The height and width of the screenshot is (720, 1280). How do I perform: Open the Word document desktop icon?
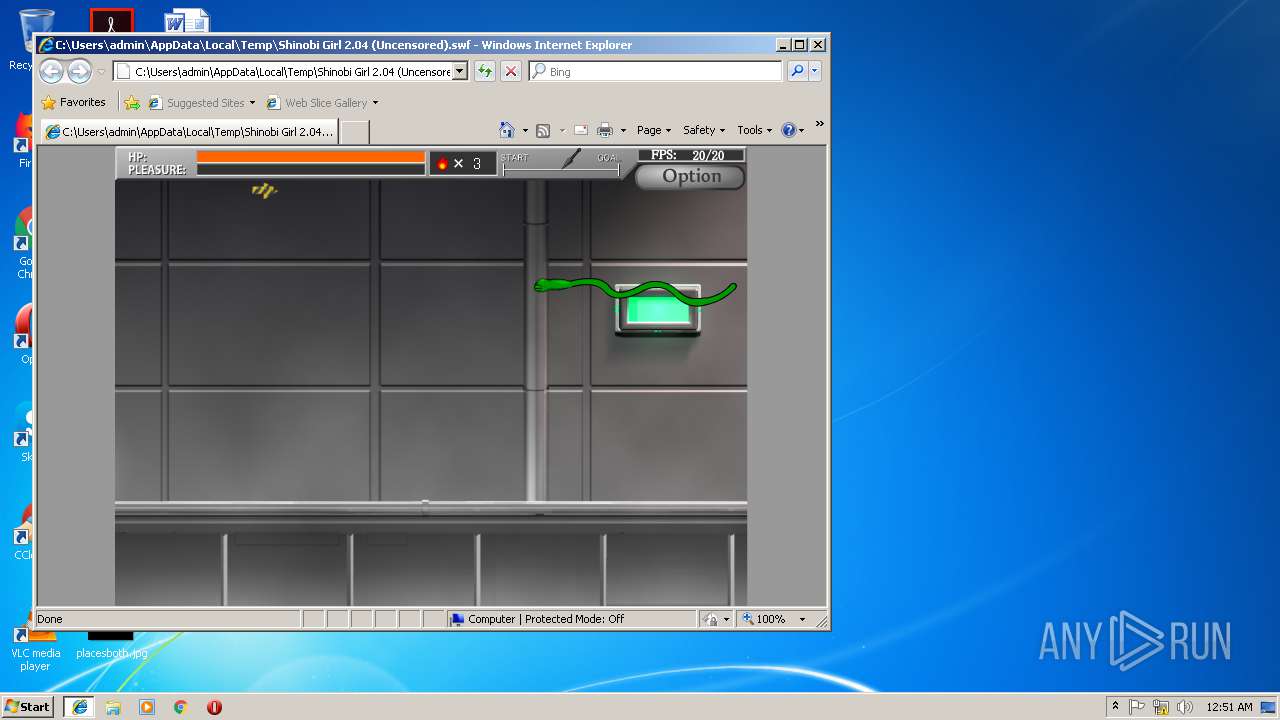point(186,20)
